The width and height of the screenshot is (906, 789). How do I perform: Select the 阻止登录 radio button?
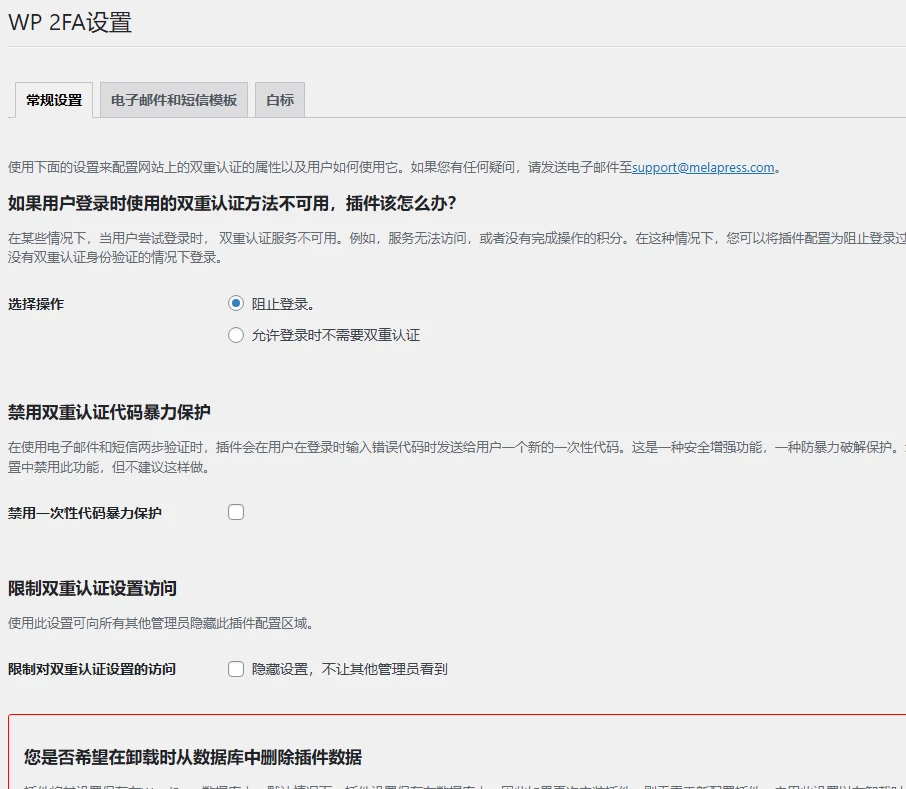tap(236, 302)
